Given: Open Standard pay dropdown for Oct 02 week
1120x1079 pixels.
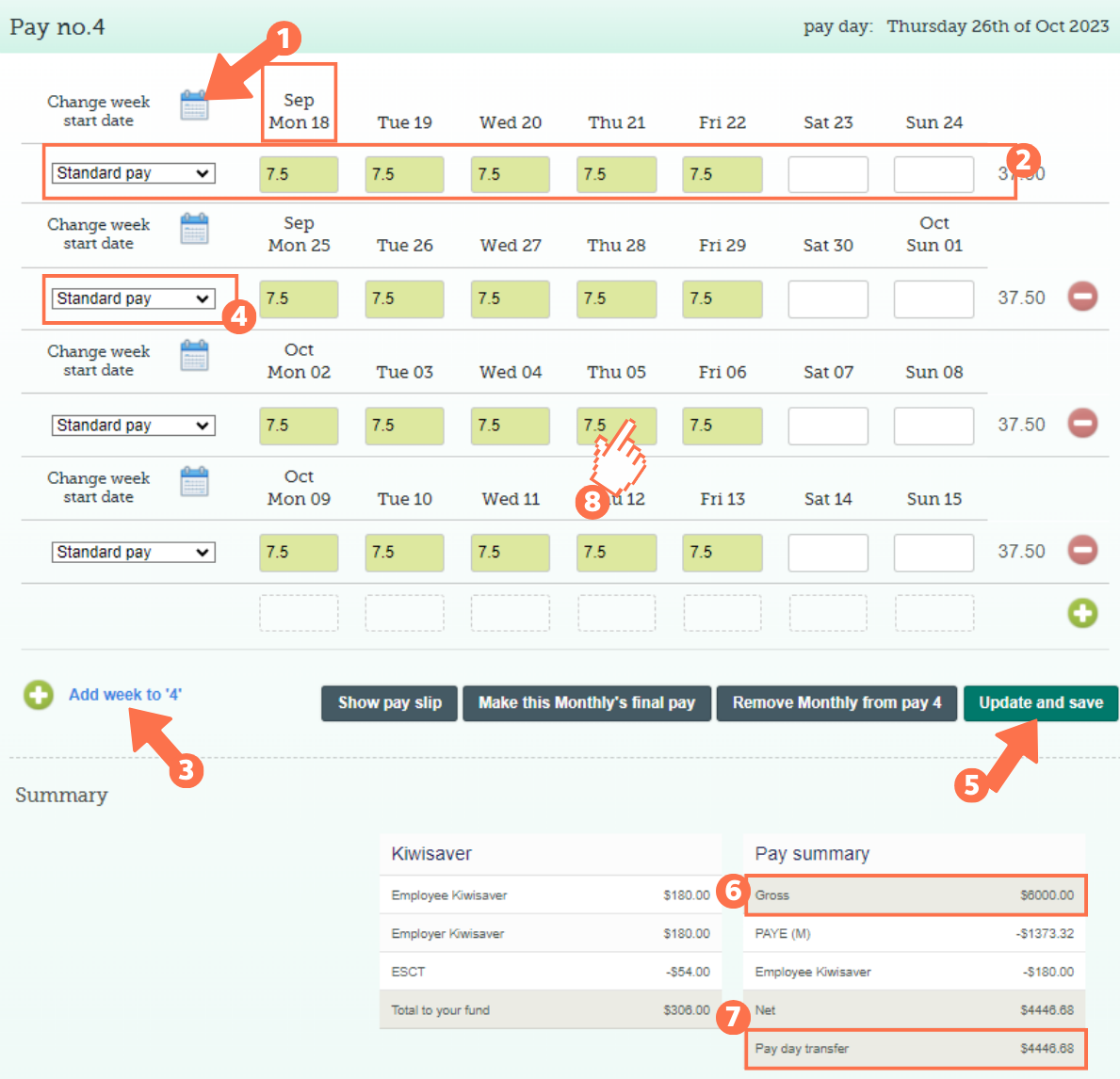Looking at the screenshot, I should 133,426.
